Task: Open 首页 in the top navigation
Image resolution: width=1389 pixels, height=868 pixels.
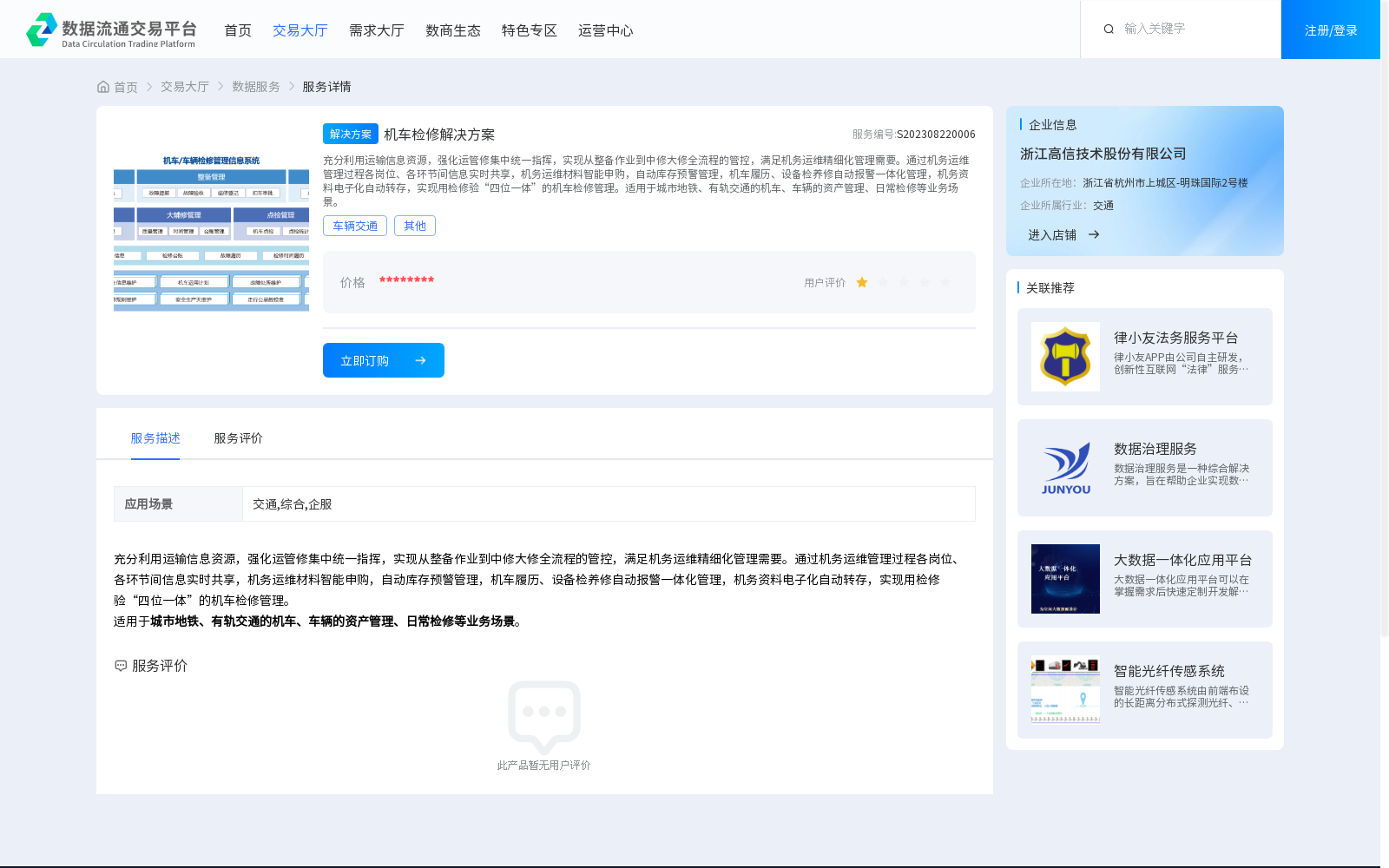Action: click(x=238, y=30)
